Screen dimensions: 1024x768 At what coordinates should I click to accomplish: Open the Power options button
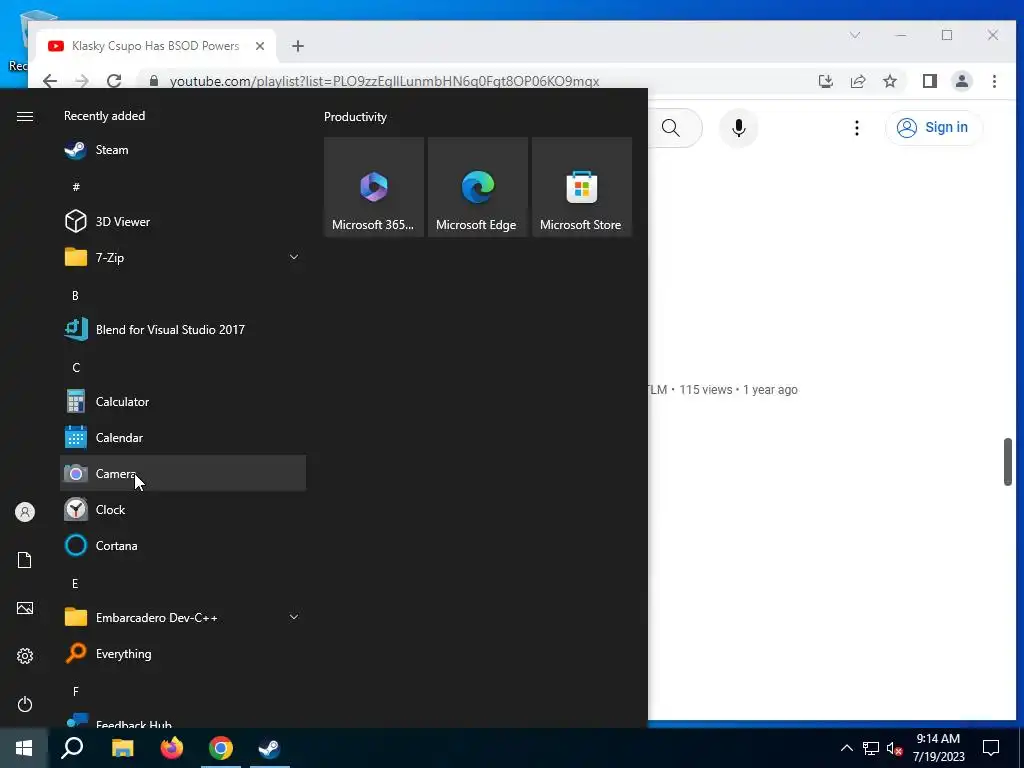(x=25, y=704)
